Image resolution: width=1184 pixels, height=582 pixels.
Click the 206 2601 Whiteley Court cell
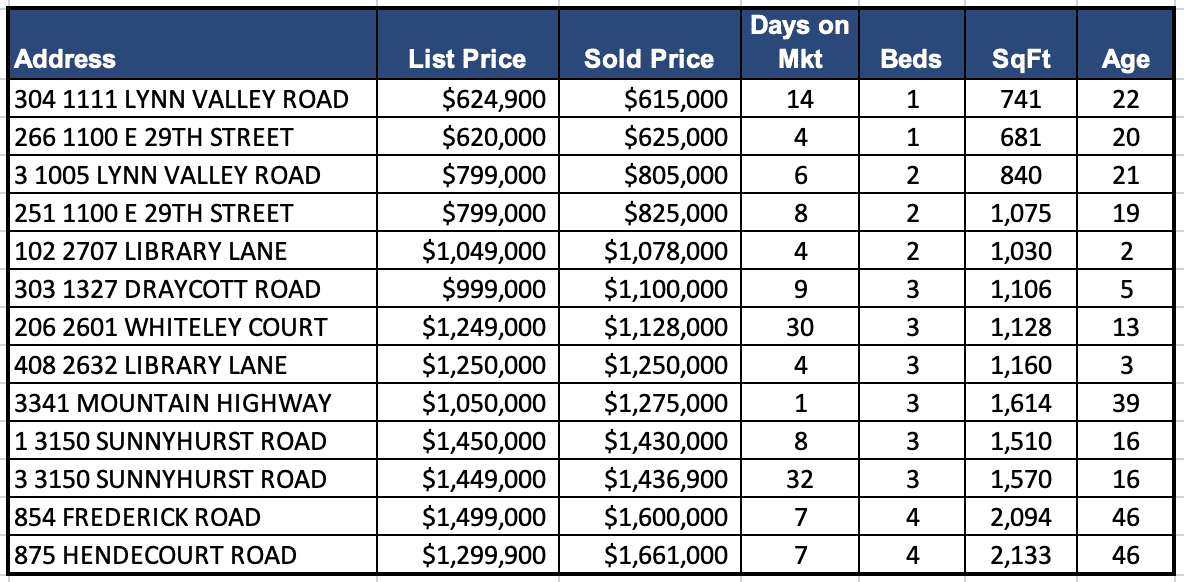coord(171,327)
